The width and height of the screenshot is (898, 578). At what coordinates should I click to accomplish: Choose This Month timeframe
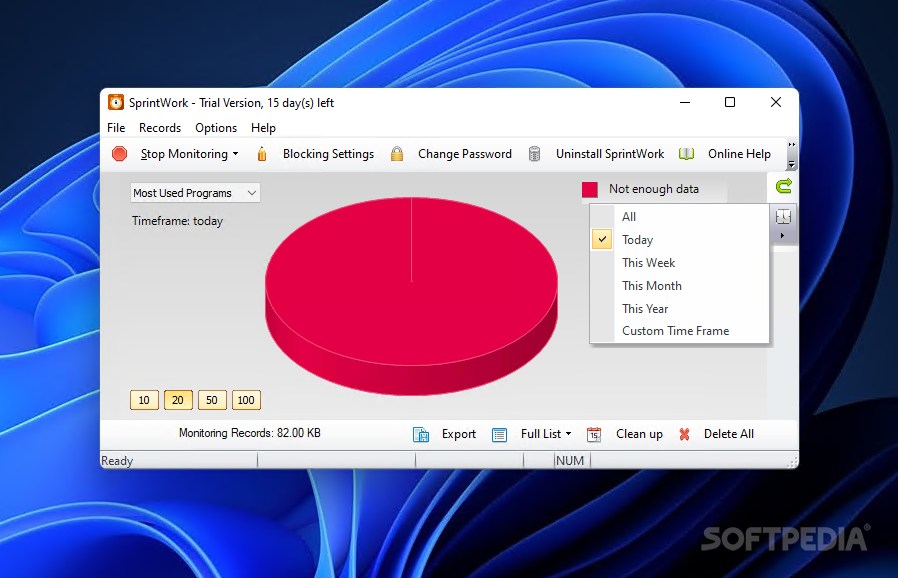coord(679,285)
